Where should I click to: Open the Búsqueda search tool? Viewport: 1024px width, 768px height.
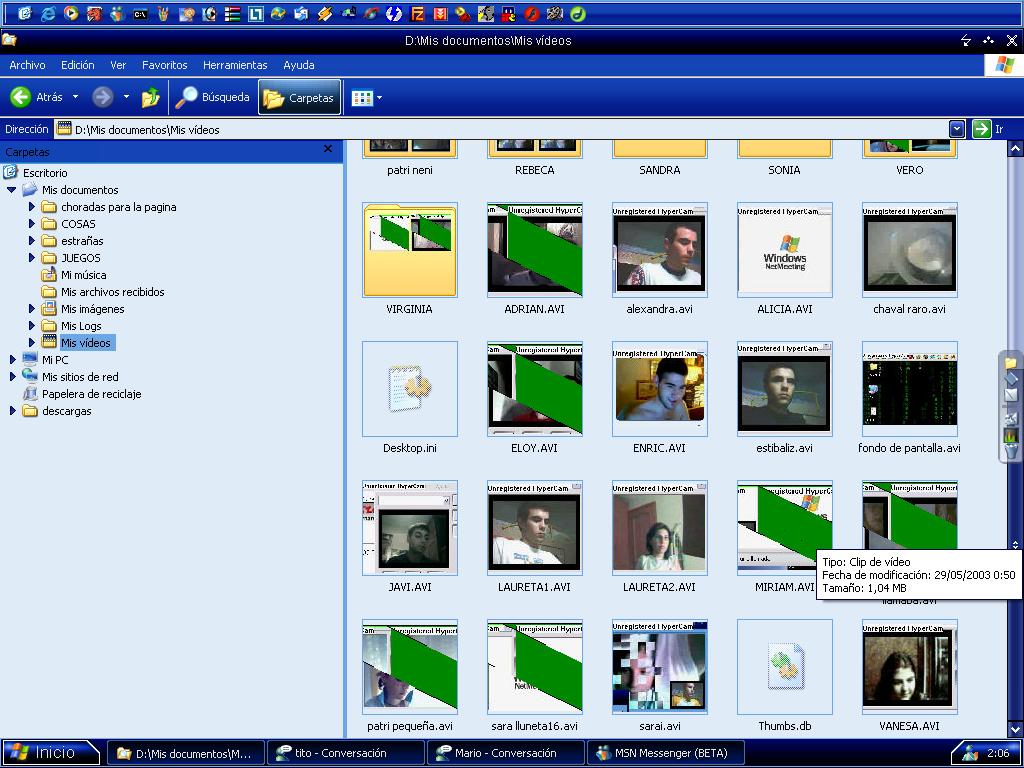pos(212,97)
